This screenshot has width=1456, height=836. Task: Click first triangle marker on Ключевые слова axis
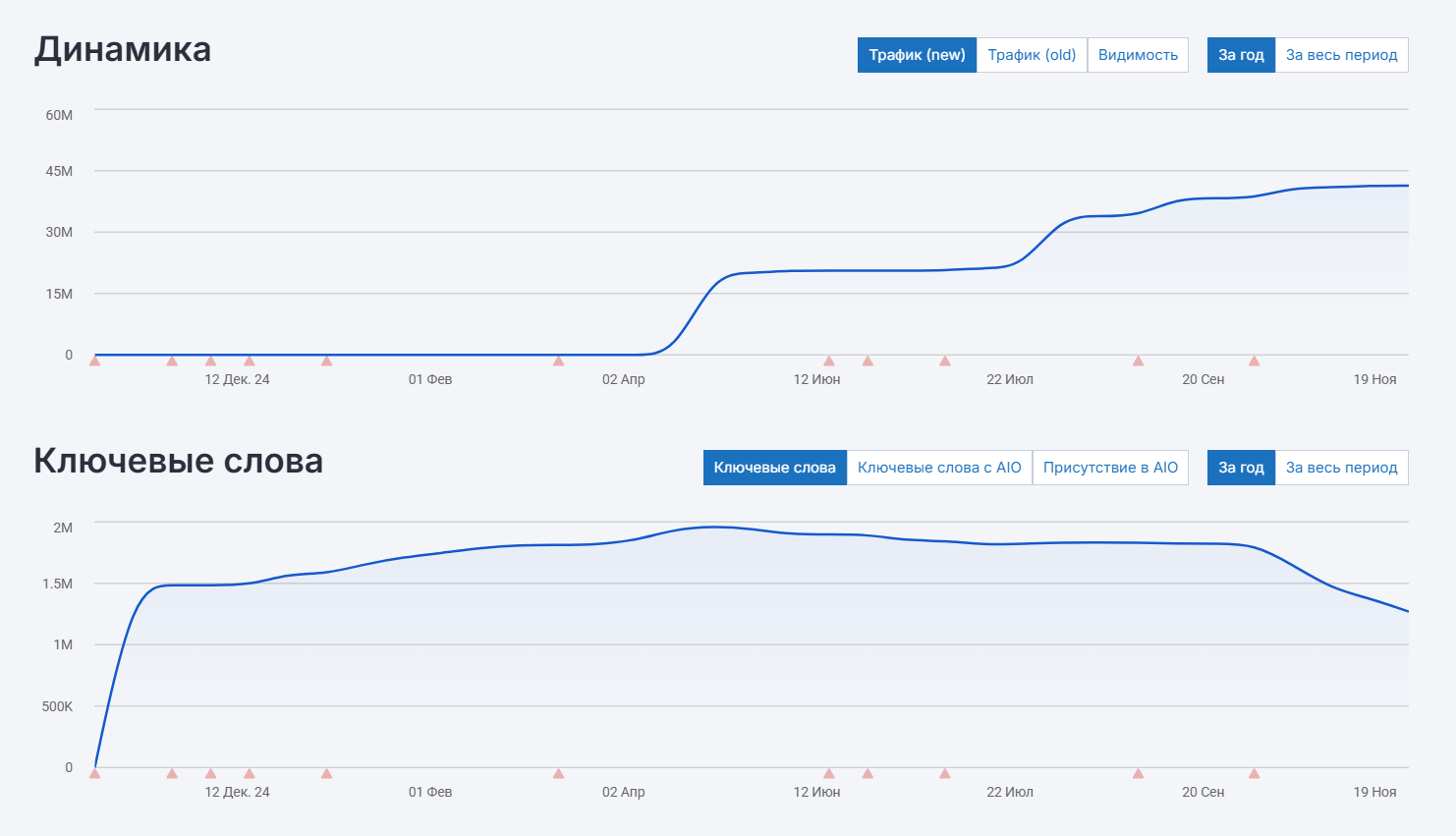point(95,774)
